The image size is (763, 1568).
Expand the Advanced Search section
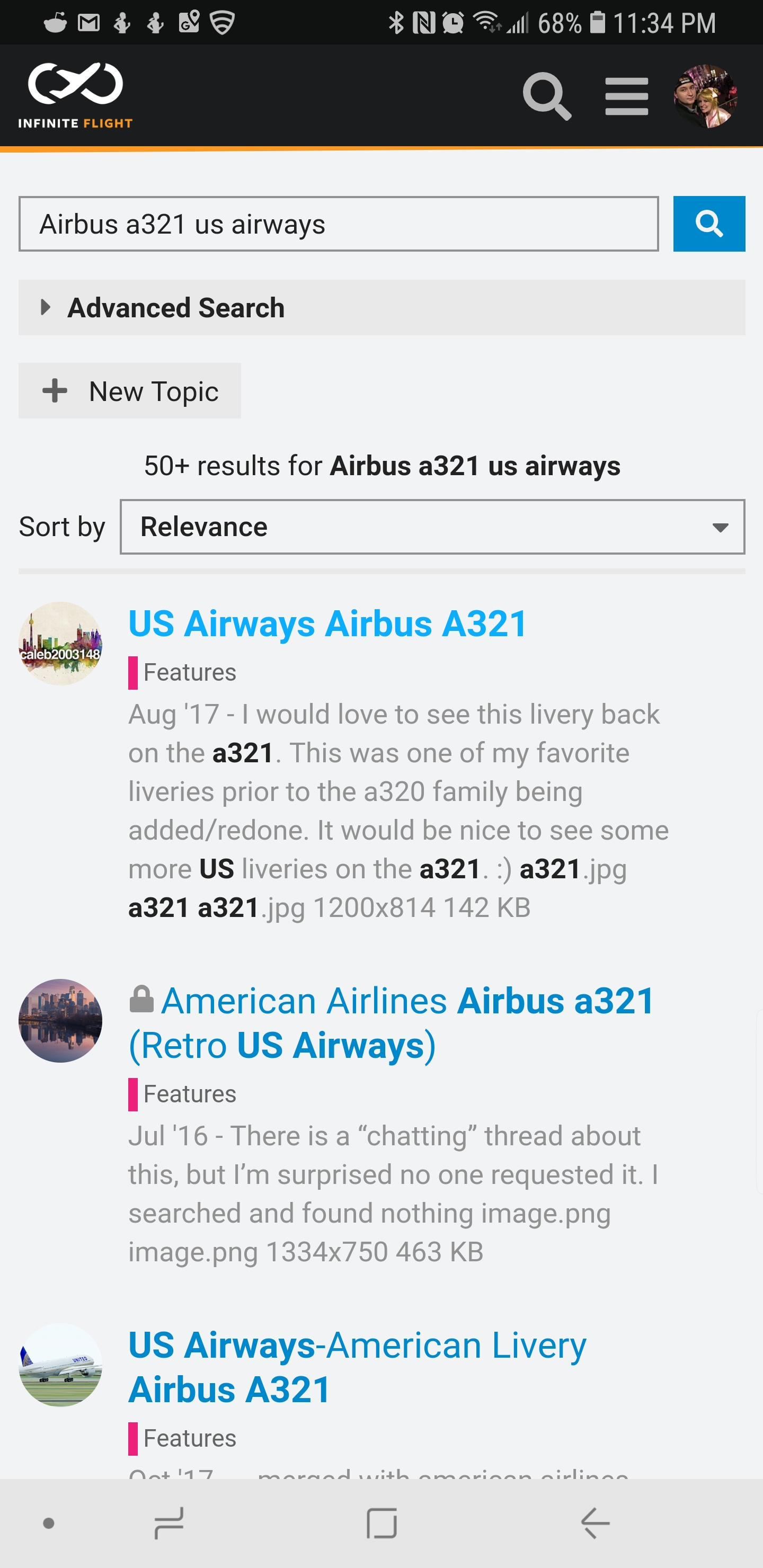pyautogui.click(x=175, y=307)
